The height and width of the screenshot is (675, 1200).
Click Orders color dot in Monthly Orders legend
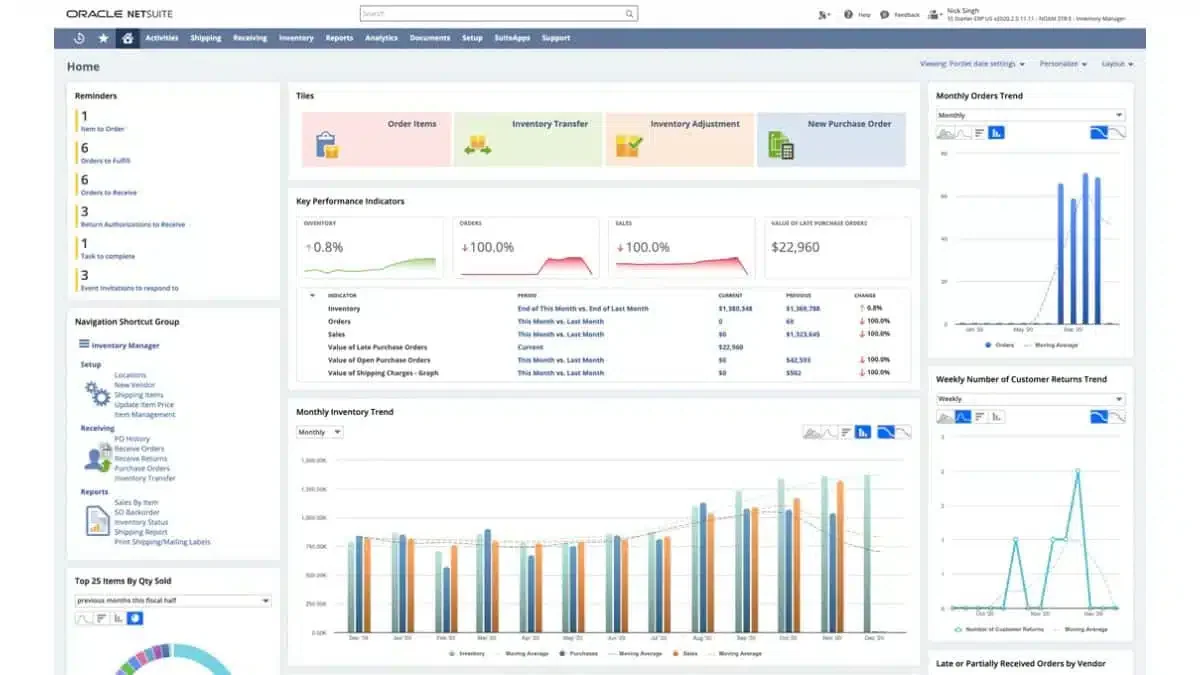click(988, 344)
